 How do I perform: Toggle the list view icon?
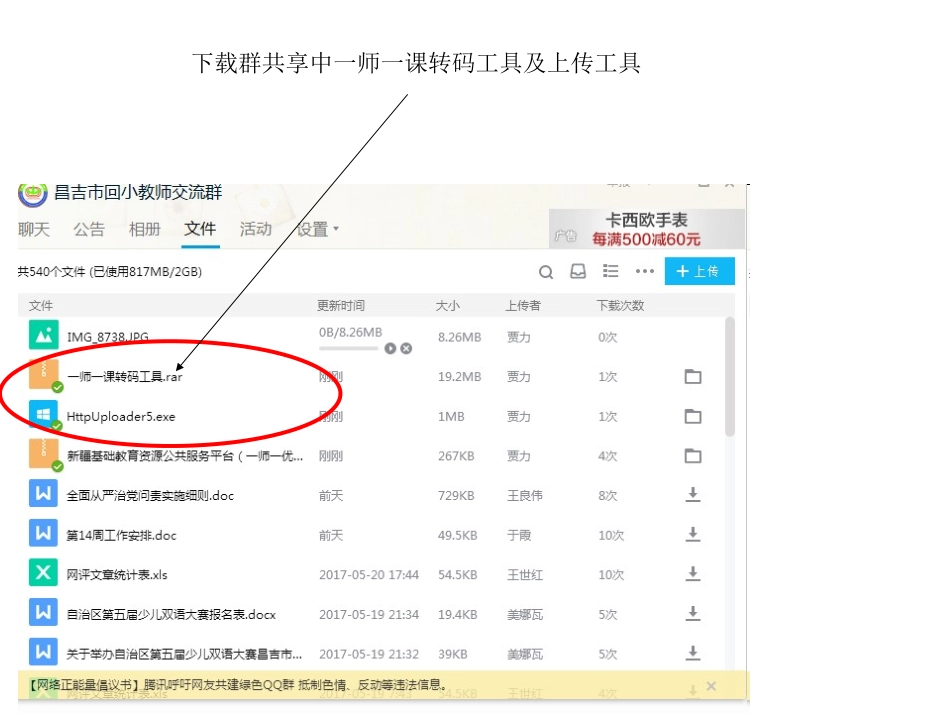[x=611, y=271]
